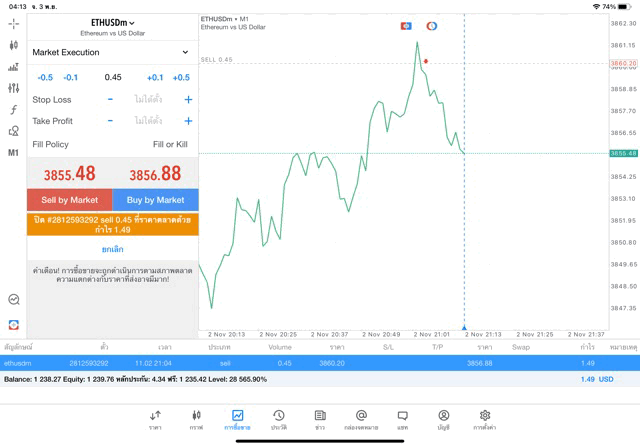This screenshot has width=640, height=447.
Task: Switch to the quotes arrows tab
Action: pos(155,419)
